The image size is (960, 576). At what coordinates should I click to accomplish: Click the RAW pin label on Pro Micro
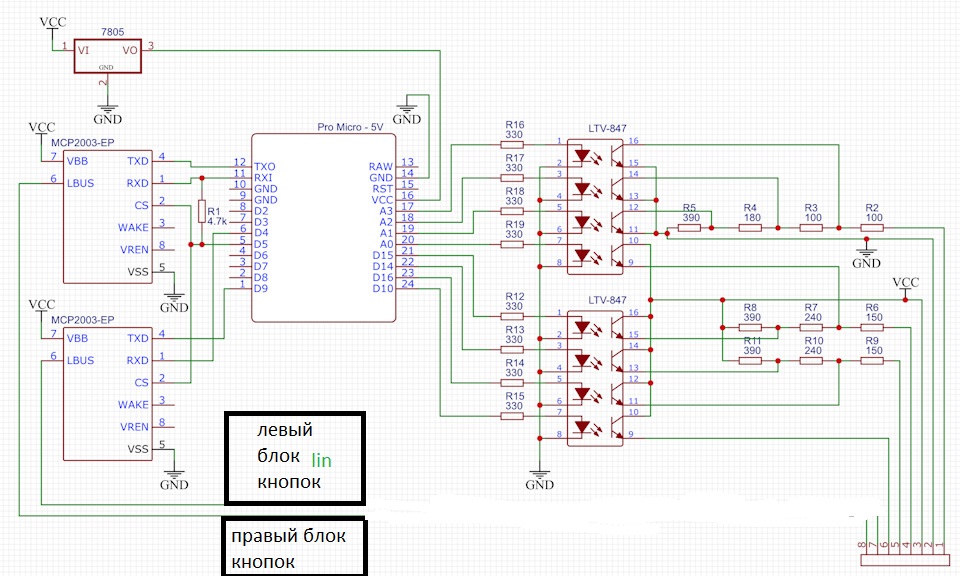[381, 166]
